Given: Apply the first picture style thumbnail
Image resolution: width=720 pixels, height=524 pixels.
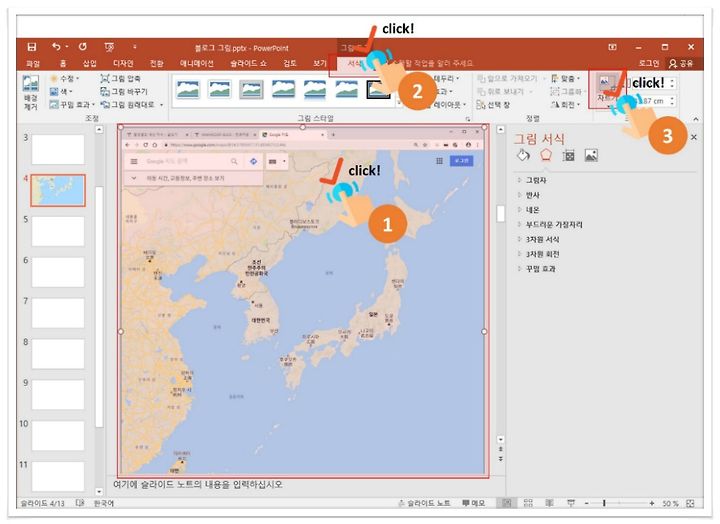Looking at the screenshot, I should (x=188, y=89).
